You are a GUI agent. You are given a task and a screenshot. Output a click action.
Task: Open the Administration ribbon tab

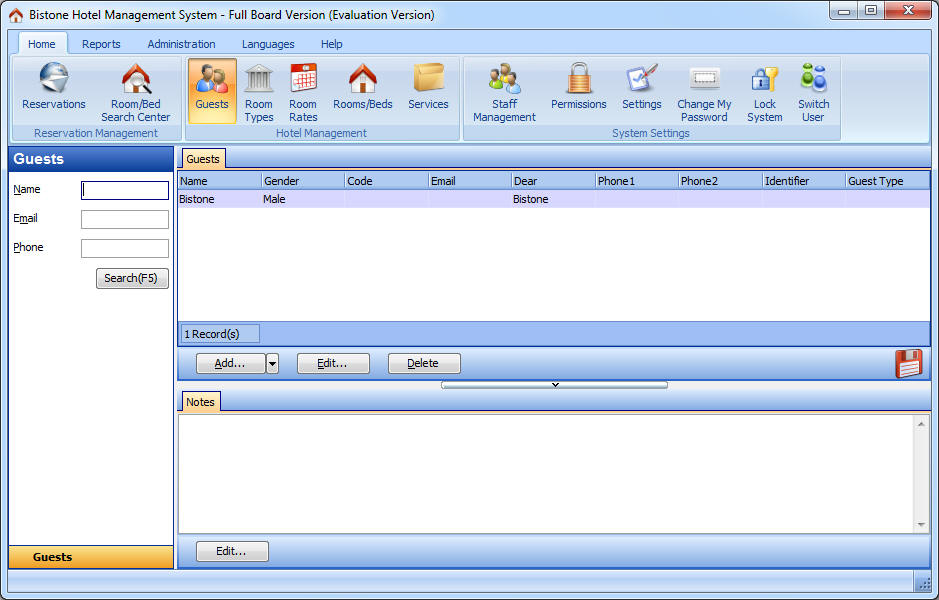[181, 44]
